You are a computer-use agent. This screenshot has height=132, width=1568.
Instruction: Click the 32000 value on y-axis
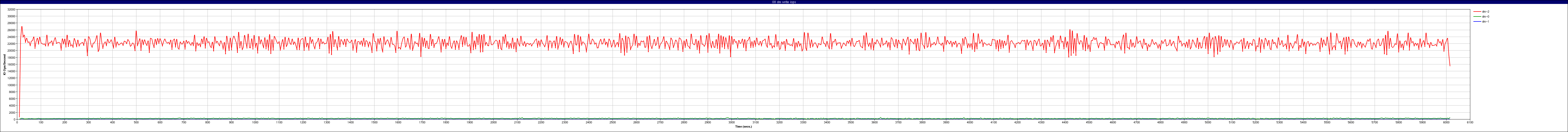click(11, 10)
